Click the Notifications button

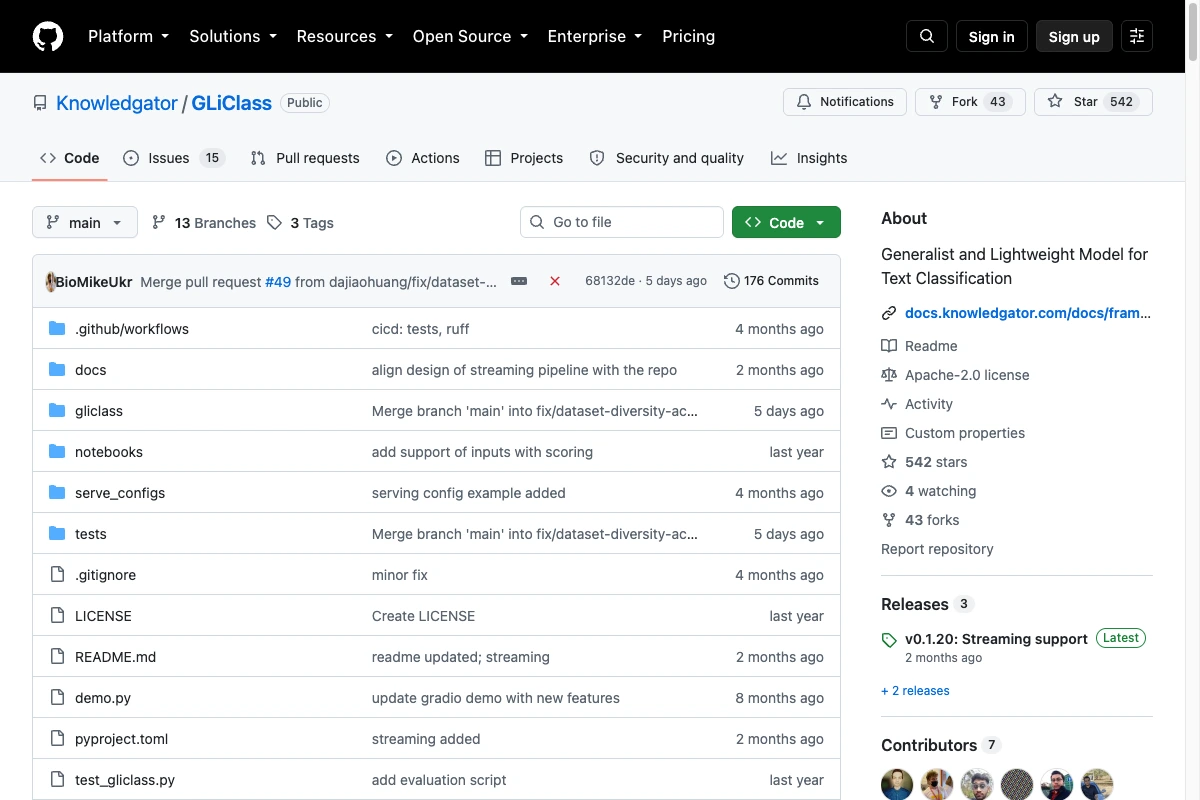pyautogui.click(x=845, y=102)
